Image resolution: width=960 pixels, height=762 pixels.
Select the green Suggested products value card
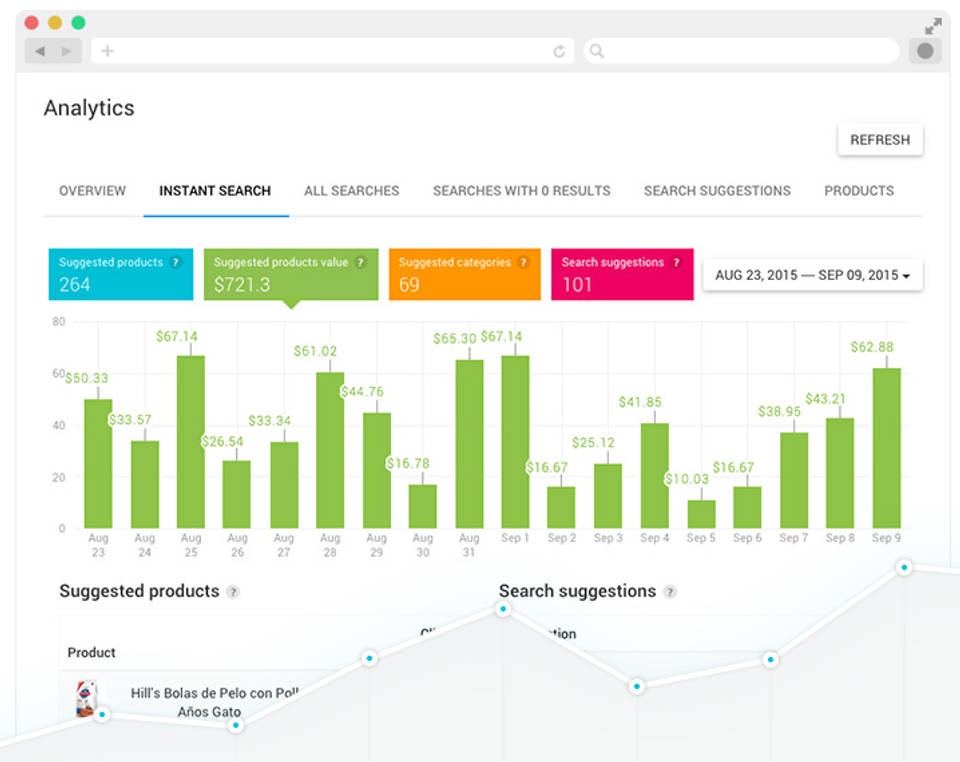pyautogui.click(x=290, y=275)
